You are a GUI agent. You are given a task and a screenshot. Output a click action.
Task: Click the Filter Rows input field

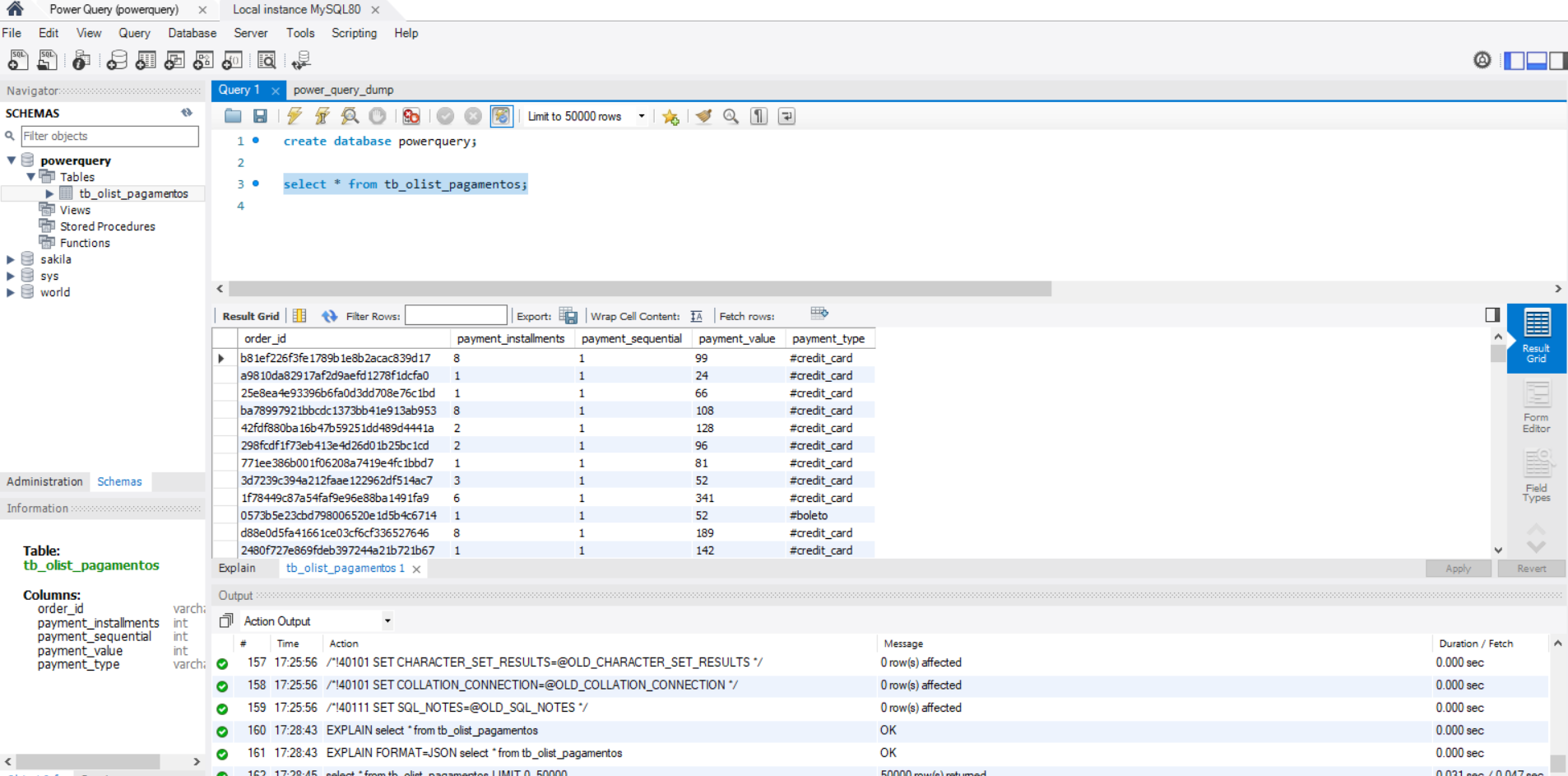pos(456,315)
